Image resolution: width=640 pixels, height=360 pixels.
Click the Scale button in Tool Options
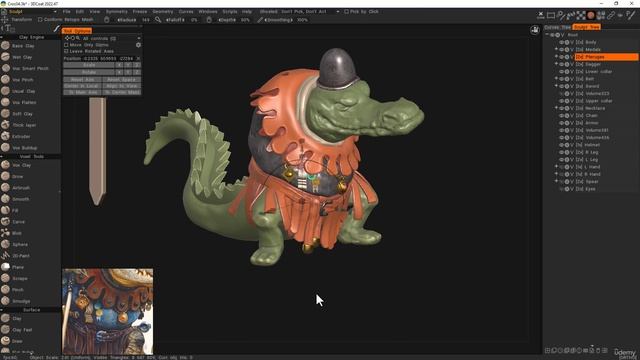(x=89, y=65)
